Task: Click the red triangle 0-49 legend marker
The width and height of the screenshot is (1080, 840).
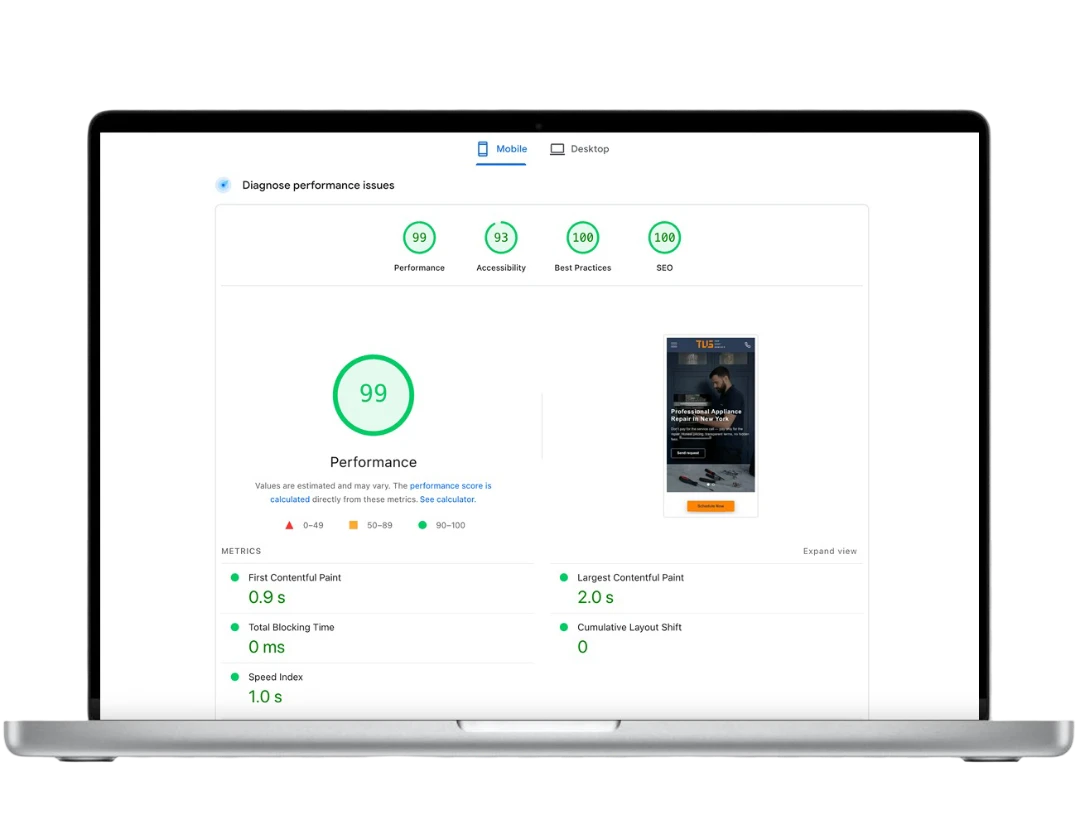Action: pos(289,524)
